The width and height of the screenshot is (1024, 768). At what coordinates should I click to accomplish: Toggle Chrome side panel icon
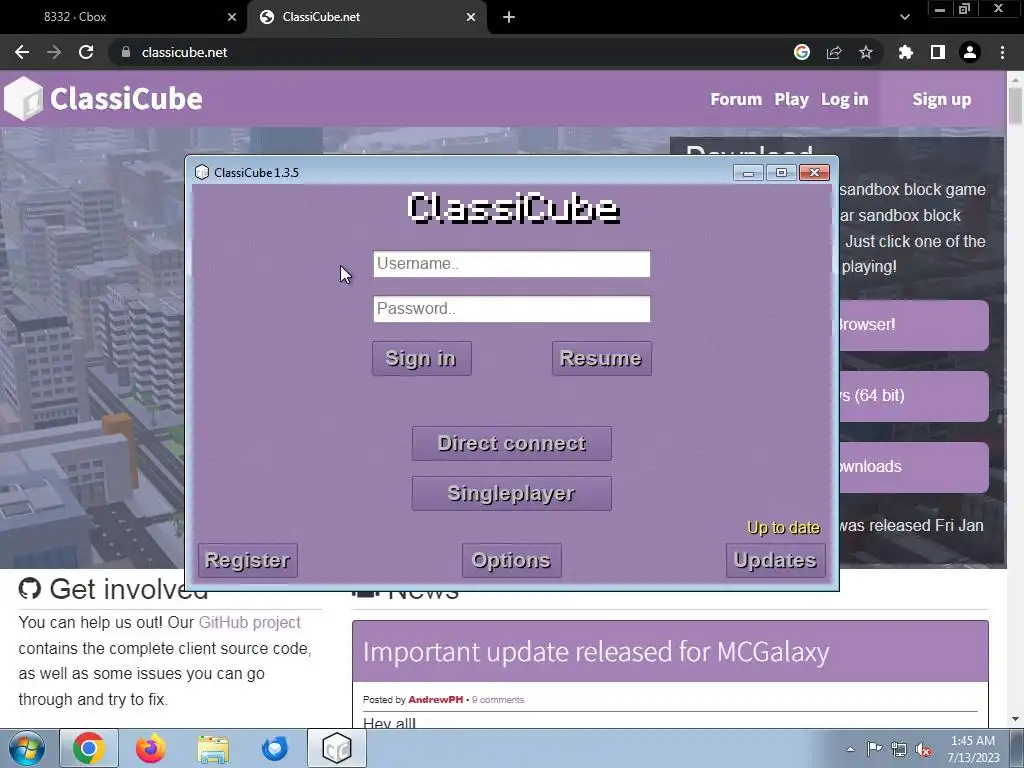point(938,52)
